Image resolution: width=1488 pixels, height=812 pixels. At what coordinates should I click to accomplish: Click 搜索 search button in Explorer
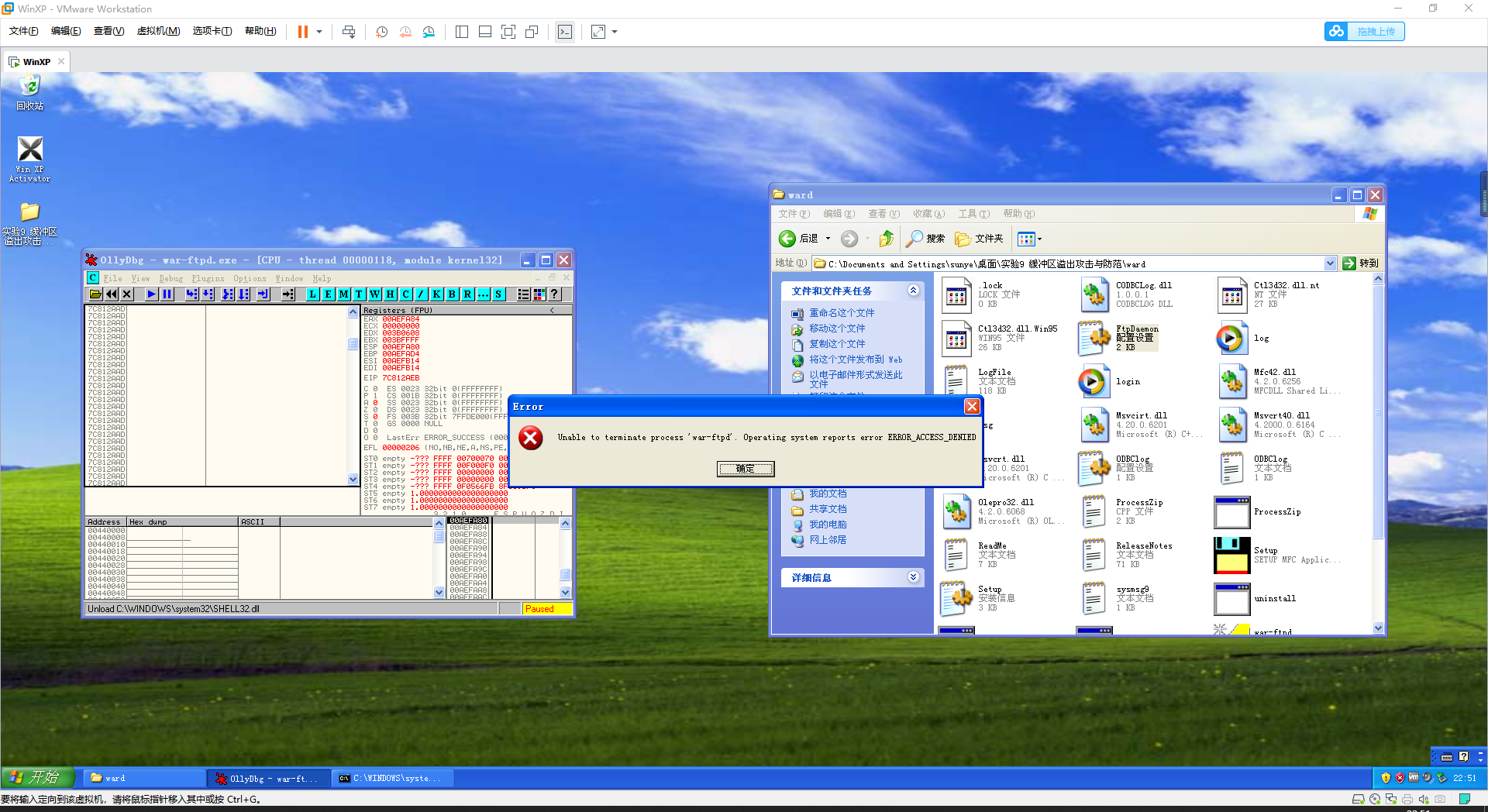coord(925,239)
